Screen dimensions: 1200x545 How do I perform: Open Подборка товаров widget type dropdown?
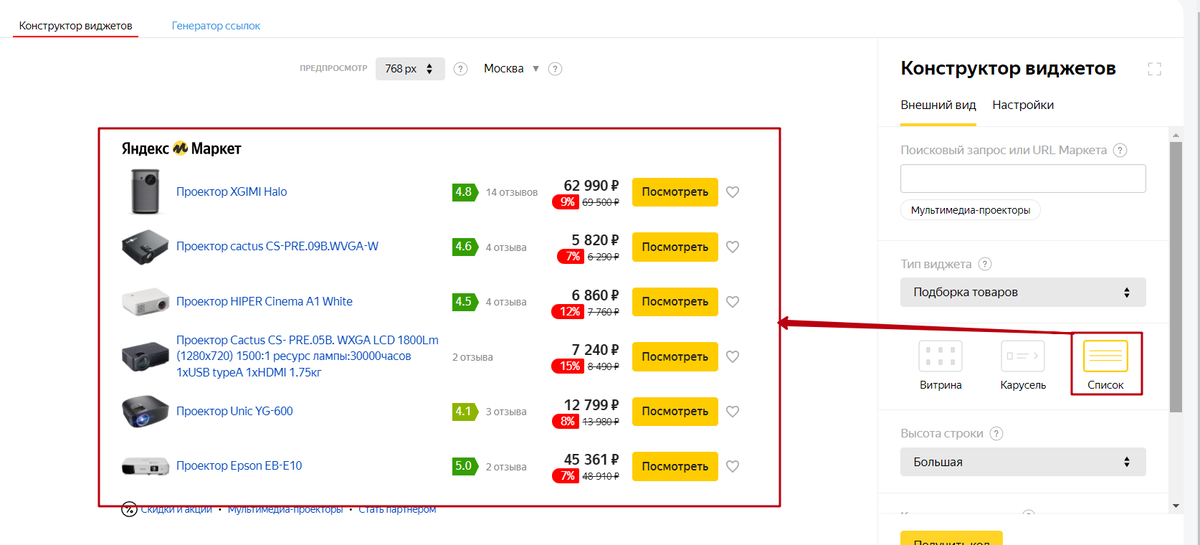[x=1023, y=293]
